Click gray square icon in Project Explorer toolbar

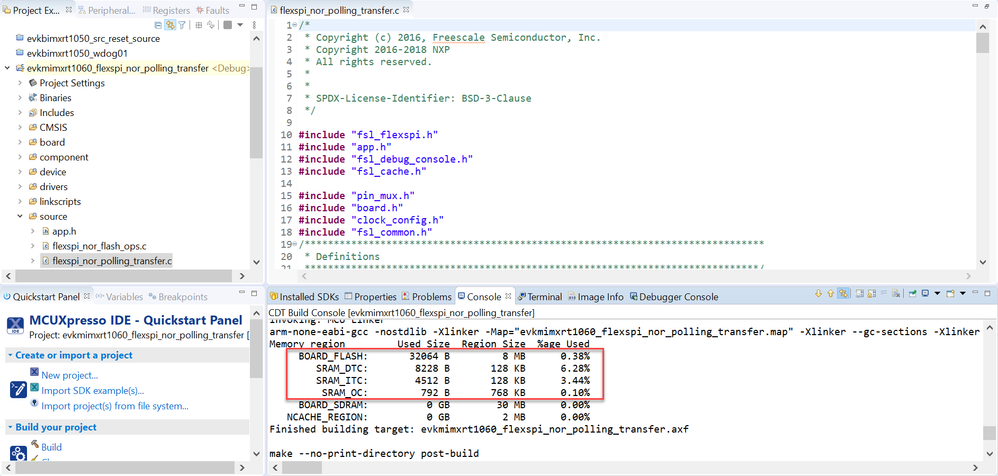227,25
